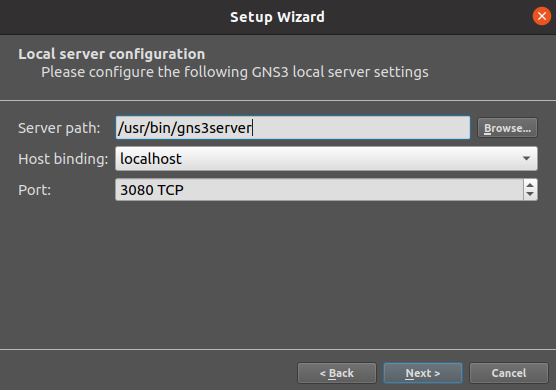Viewport: 556px width, 390px height.
Task: Decrease the port with the down arrow
Action: [530, 194]
